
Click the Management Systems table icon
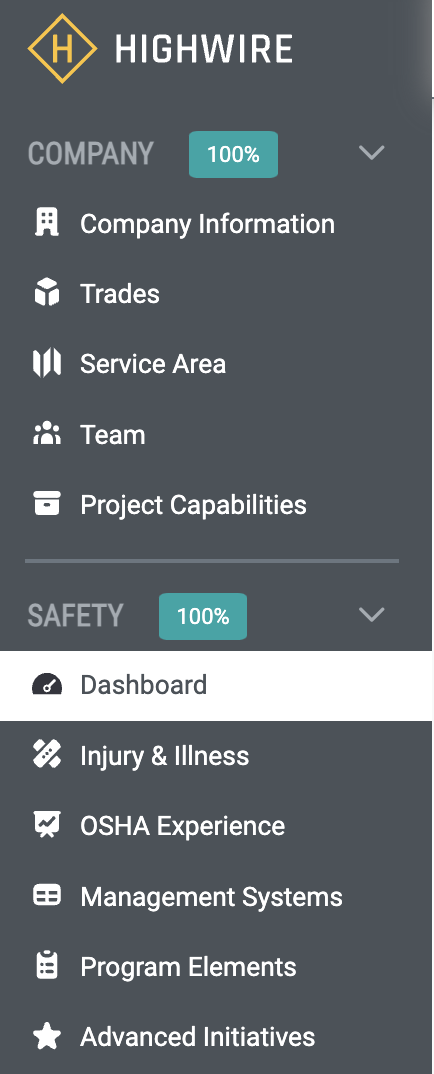pos(47,896)
